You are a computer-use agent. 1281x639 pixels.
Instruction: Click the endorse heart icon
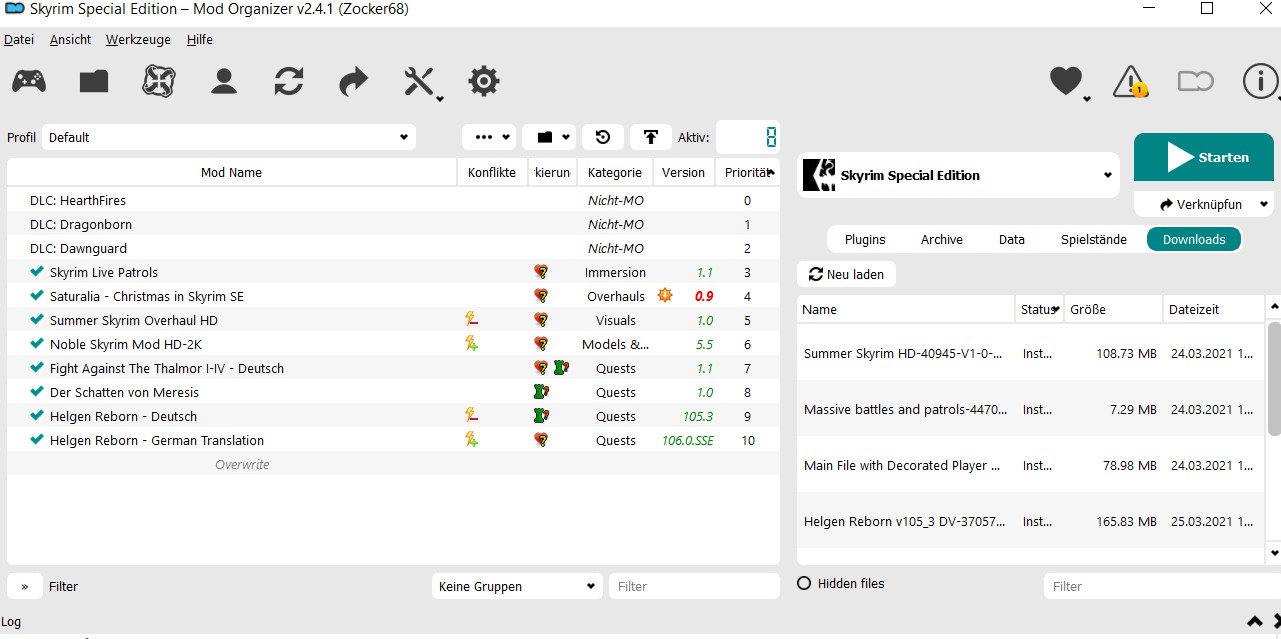coord(1066,81)
